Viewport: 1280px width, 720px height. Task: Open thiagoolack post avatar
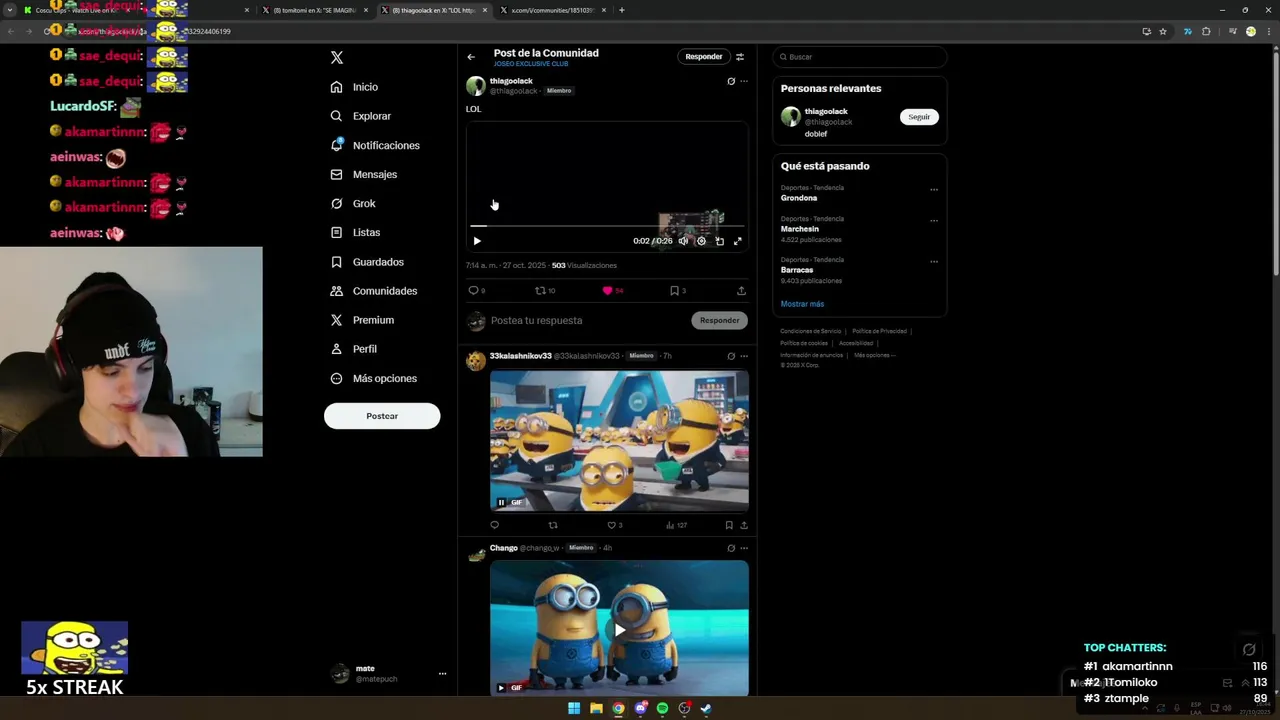point(476,86)
